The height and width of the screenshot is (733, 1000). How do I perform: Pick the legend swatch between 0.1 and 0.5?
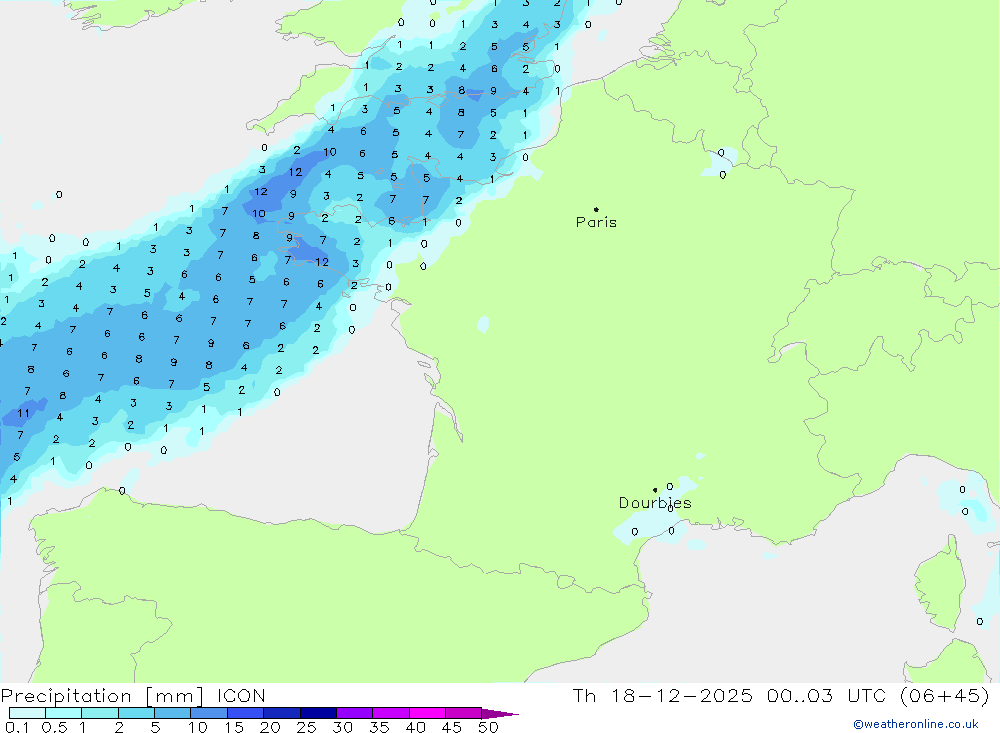click(x=27, y=713)
